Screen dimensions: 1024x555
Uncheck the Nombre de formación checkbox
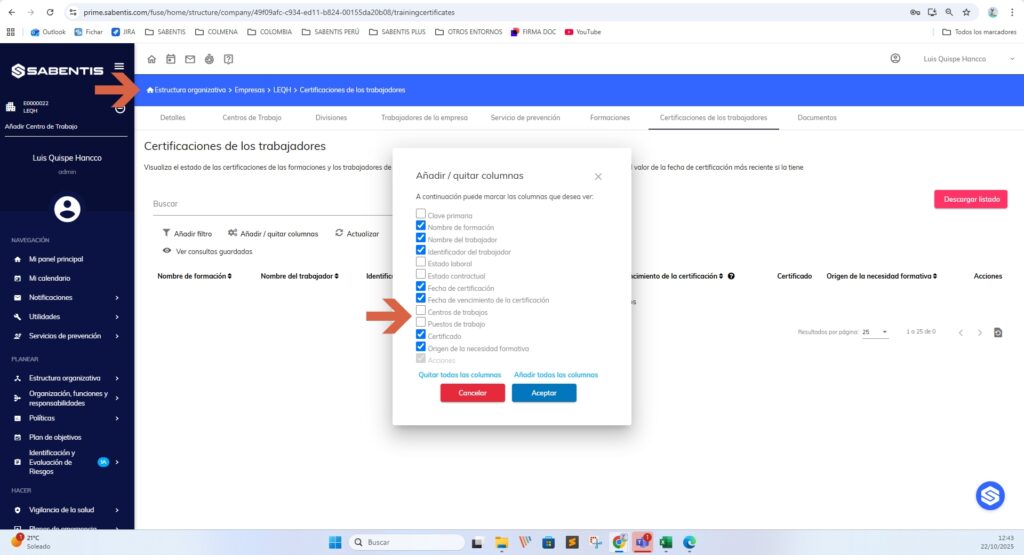pyautogui.click(x=421, y=225)
